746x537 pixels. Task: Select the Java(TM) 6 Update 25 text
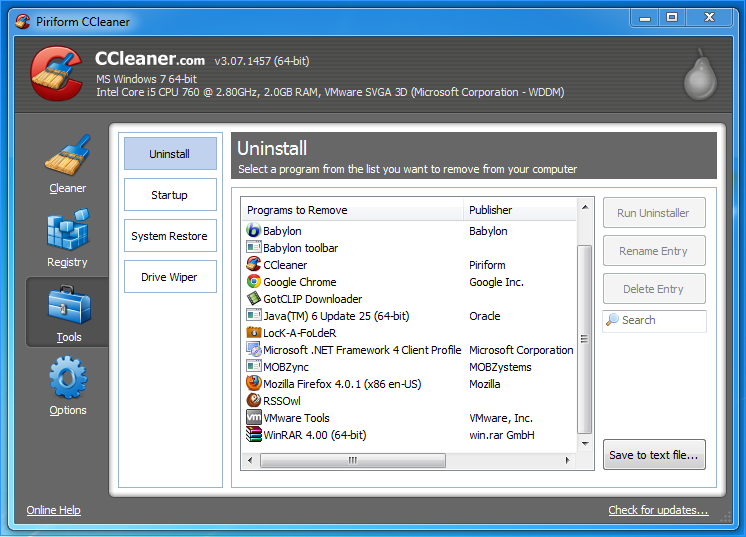336,316
